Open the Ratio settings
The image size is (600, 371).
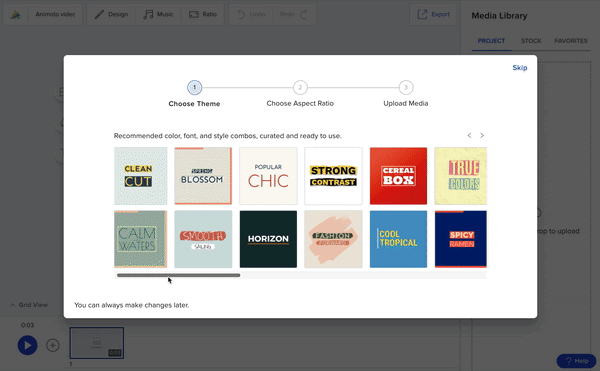coord(203,15)
